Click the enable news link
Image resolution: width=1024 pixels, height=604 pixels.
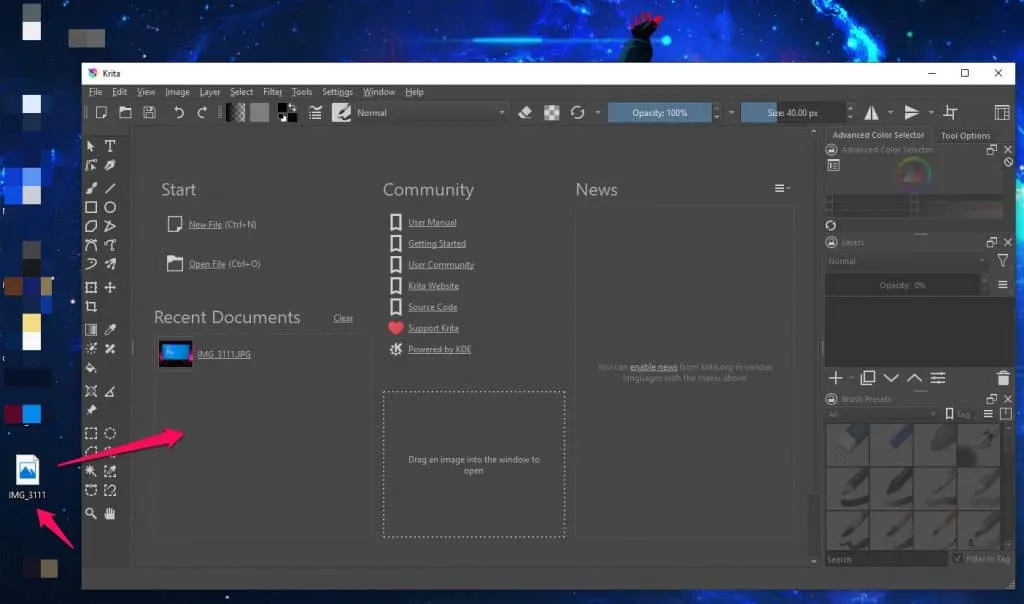[654, 367]
